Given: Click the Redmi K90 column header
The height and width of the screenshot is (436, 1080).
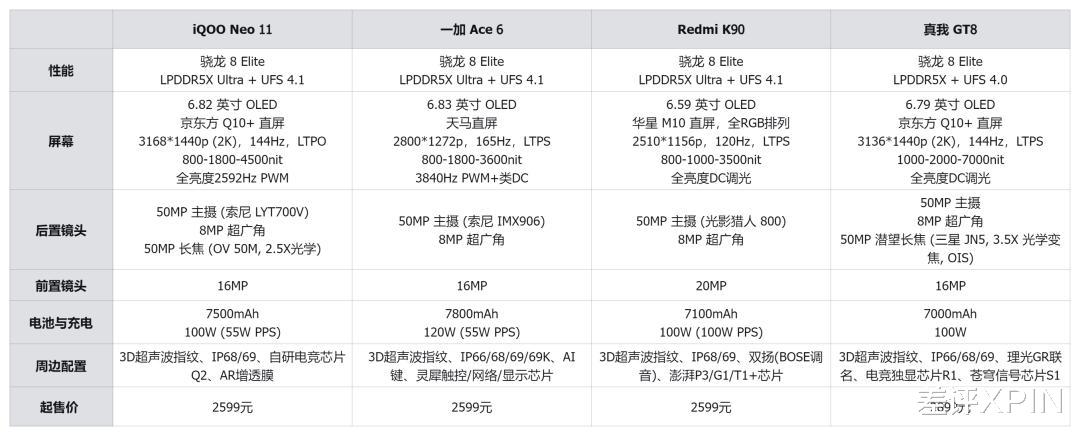Looking at the screenshot, I should click(710, 30).
